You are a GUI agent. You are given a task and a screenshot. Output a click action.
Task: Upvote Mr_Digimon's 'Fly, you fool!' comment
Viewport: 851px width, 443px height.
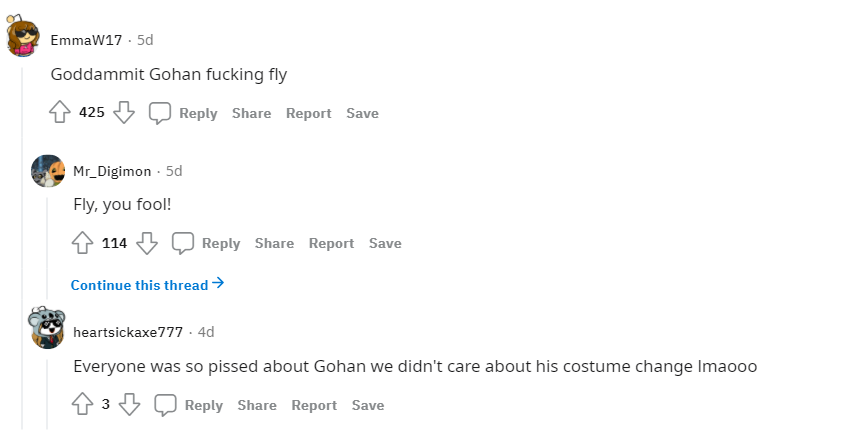coord(82,243)
